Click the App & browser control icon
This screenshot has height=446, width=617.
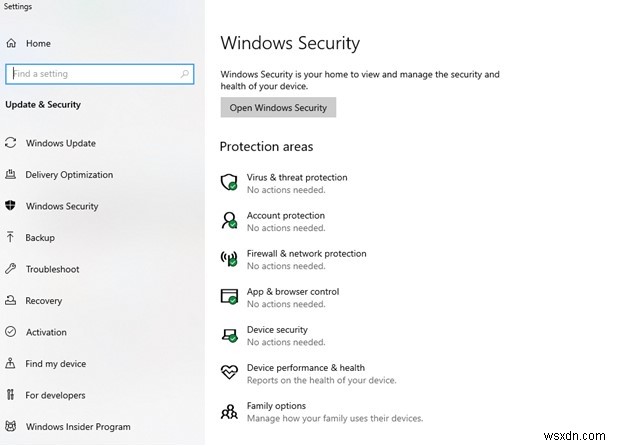click(x=229, y=297)
